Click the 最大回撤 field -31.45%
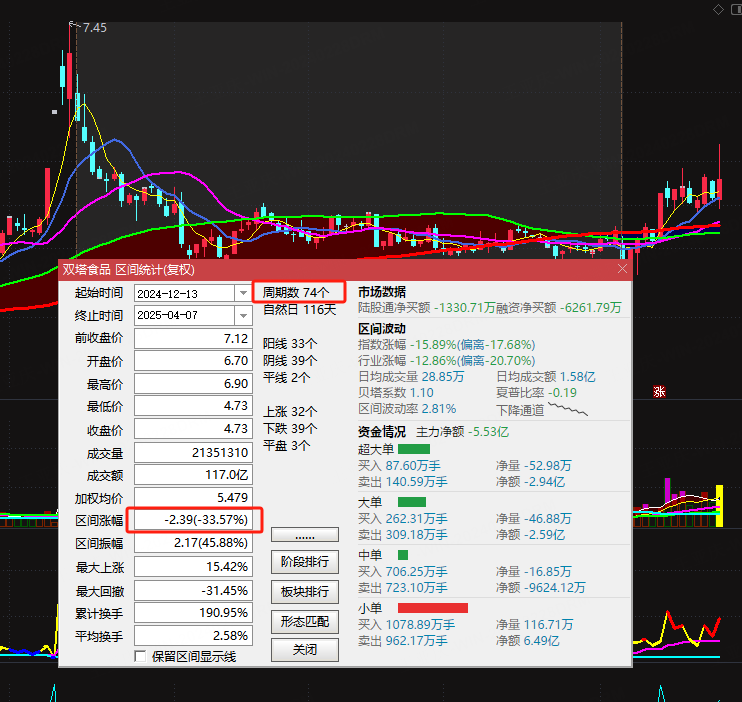This screenshot has height=702, width=742. pos(193,591)
